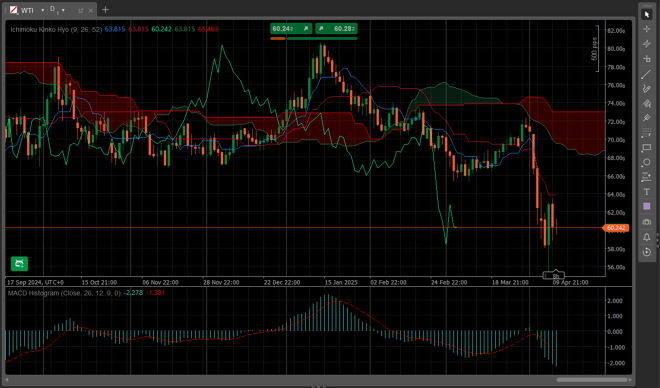Click the green 60.242 Ichimoku value
Screen dimensions: 660x388
click(x=162, y=29)
